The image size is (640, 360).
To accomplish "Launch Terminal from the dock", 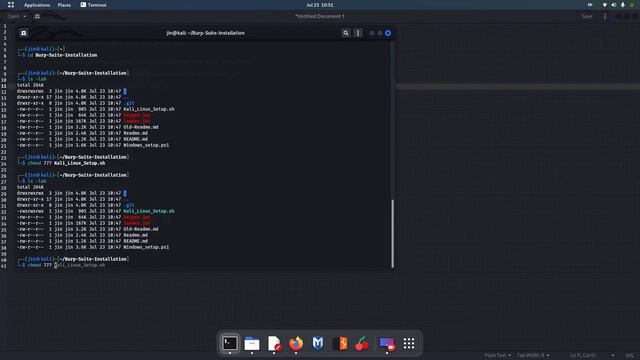I will click(230, 343).
